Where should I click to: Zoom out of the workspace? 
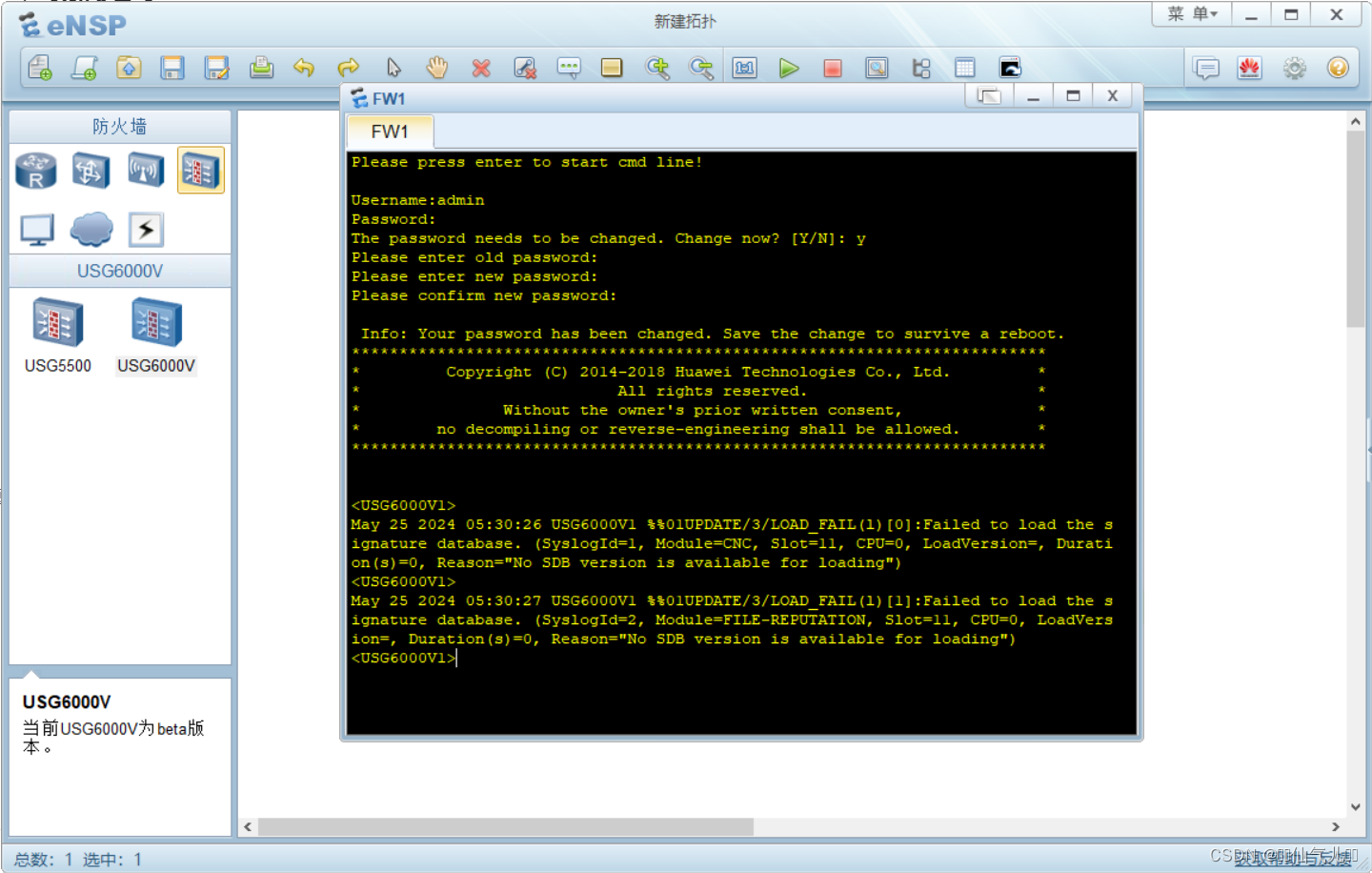(701, 68)
